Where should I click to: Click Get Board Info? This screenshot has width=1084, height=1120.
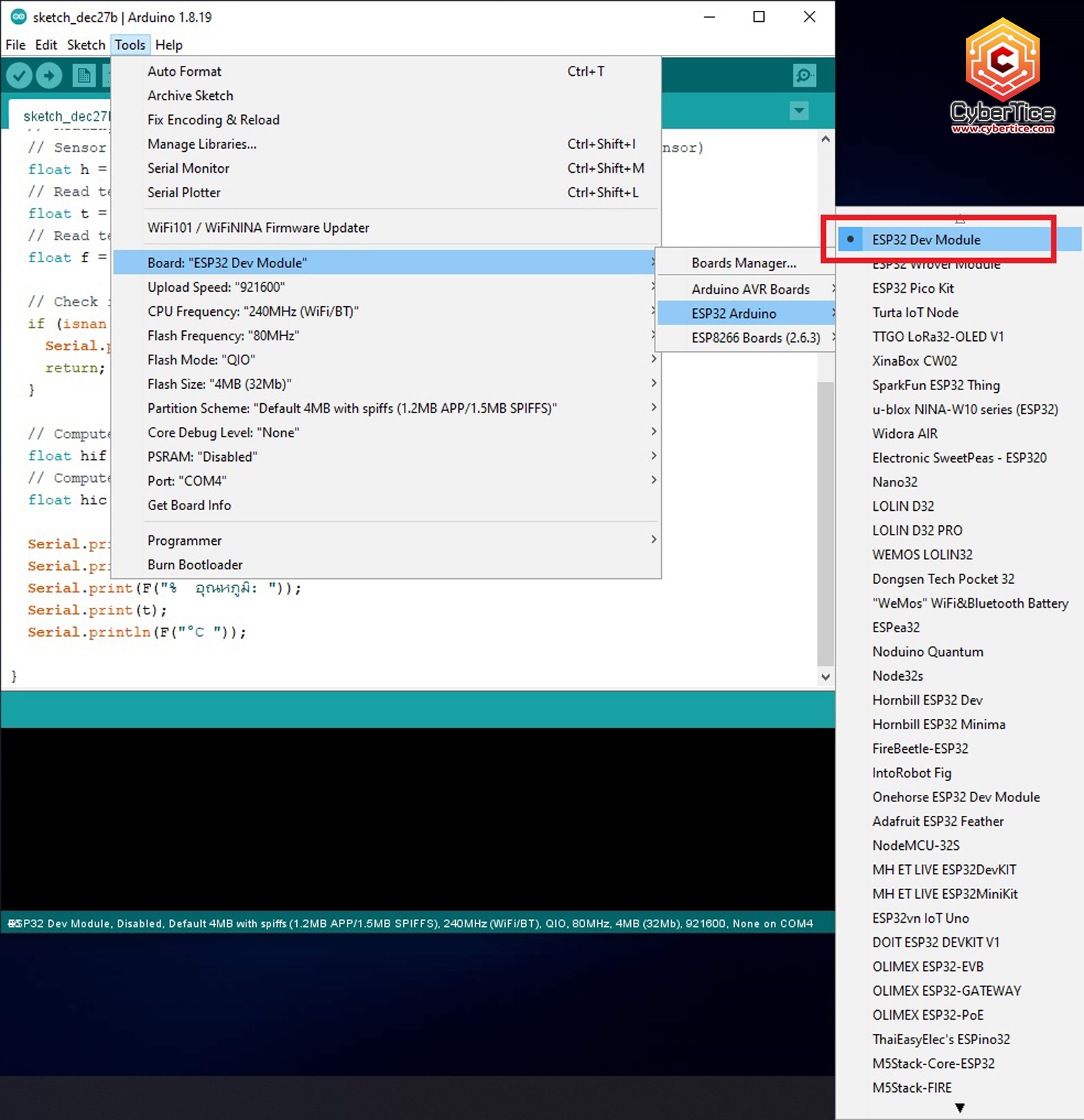(x=189, y=505)
